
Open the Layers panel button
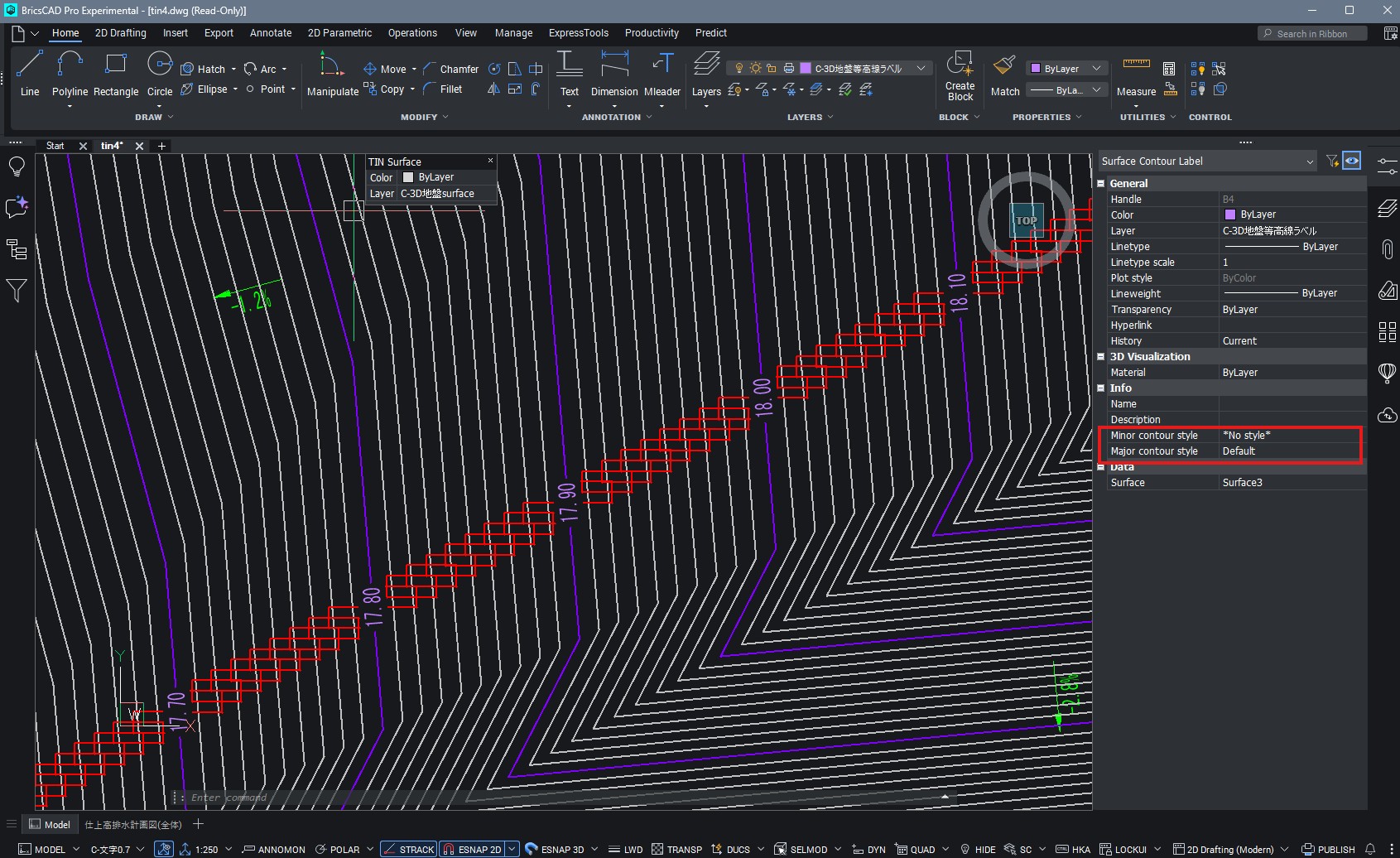(706, 73)
